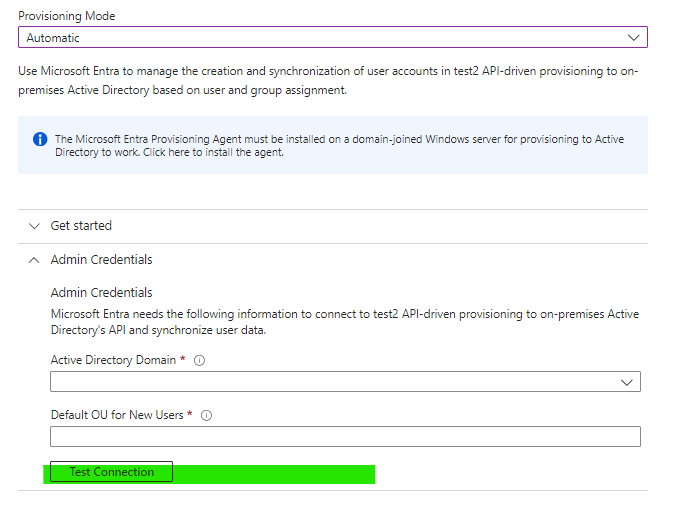The height and width of the screenshot is (527, 692).
Task: Click the Active Directory Domain label
Action: [113, 360]
